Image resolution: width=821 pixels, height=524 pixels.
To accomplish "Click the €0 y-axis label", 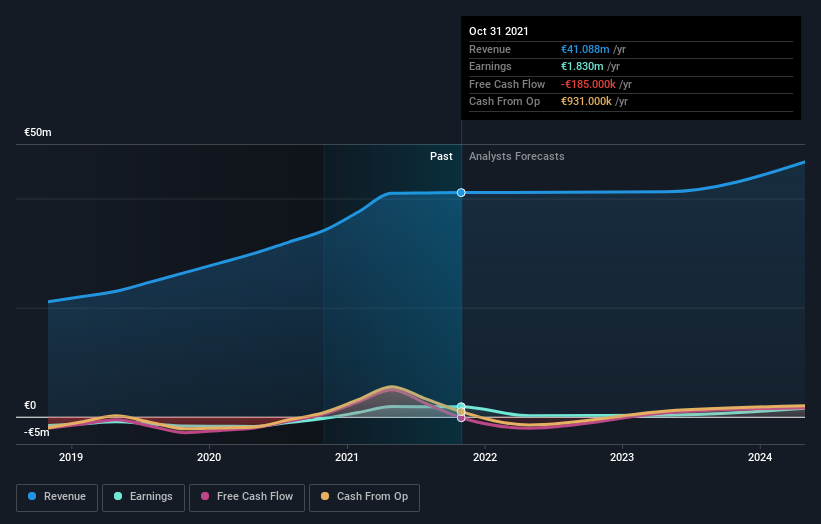I will [x=30, y=405].
